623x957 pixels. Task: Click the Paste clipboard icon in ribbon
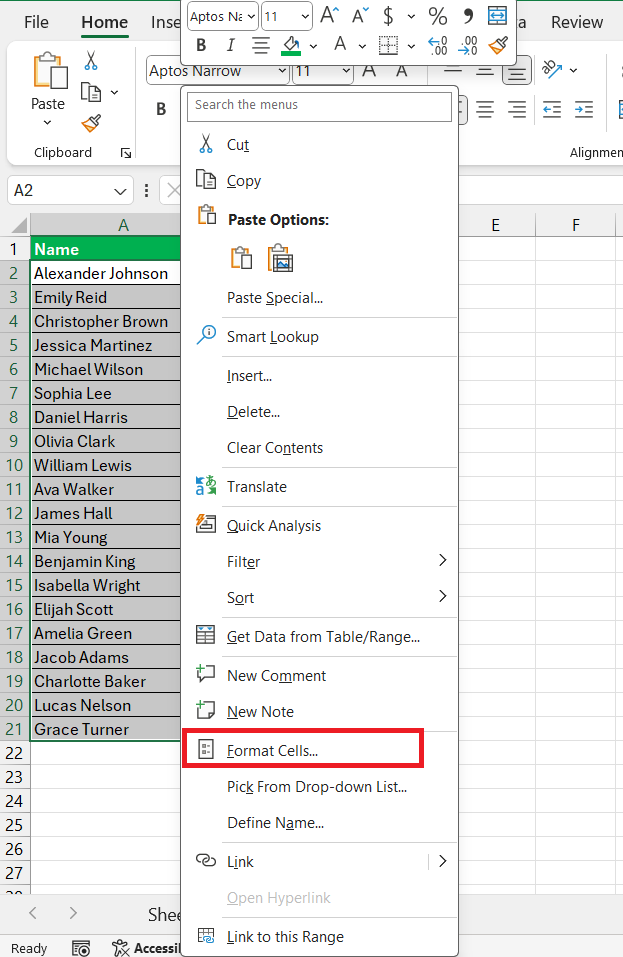[49, 71]
